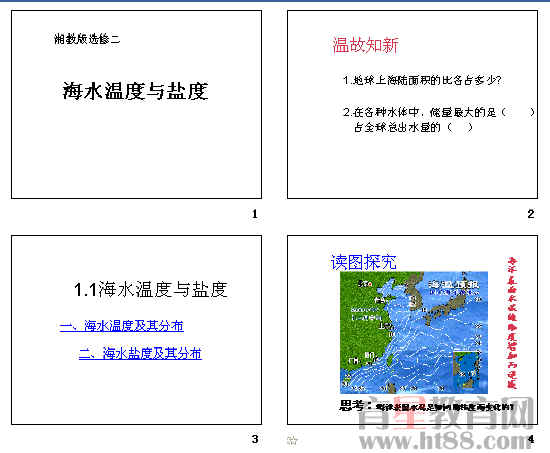The height and width of the screenshot is (453, 550).
Task: Click slide number 2 label
Action: [531, 214]
